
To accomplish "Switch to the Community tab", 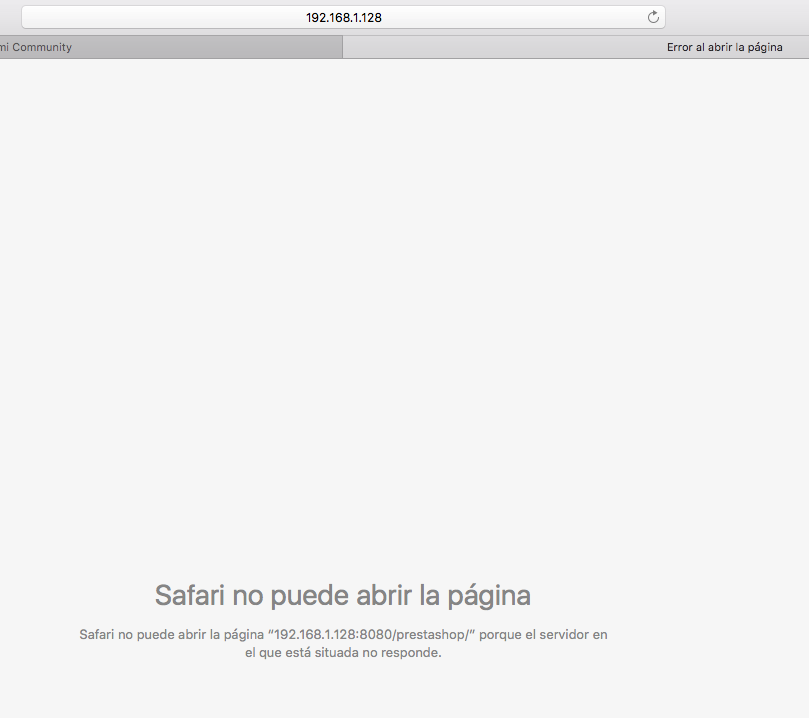I will (171, 47).
